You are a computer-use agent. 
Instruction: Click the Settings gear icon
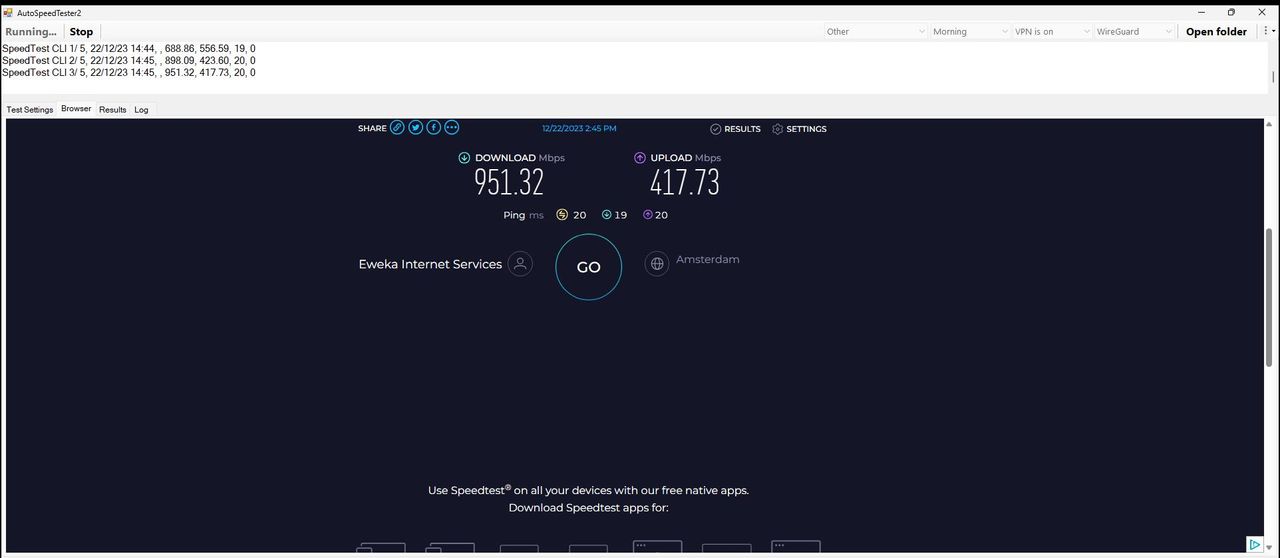pyautogui.click(x=778, y=129)
